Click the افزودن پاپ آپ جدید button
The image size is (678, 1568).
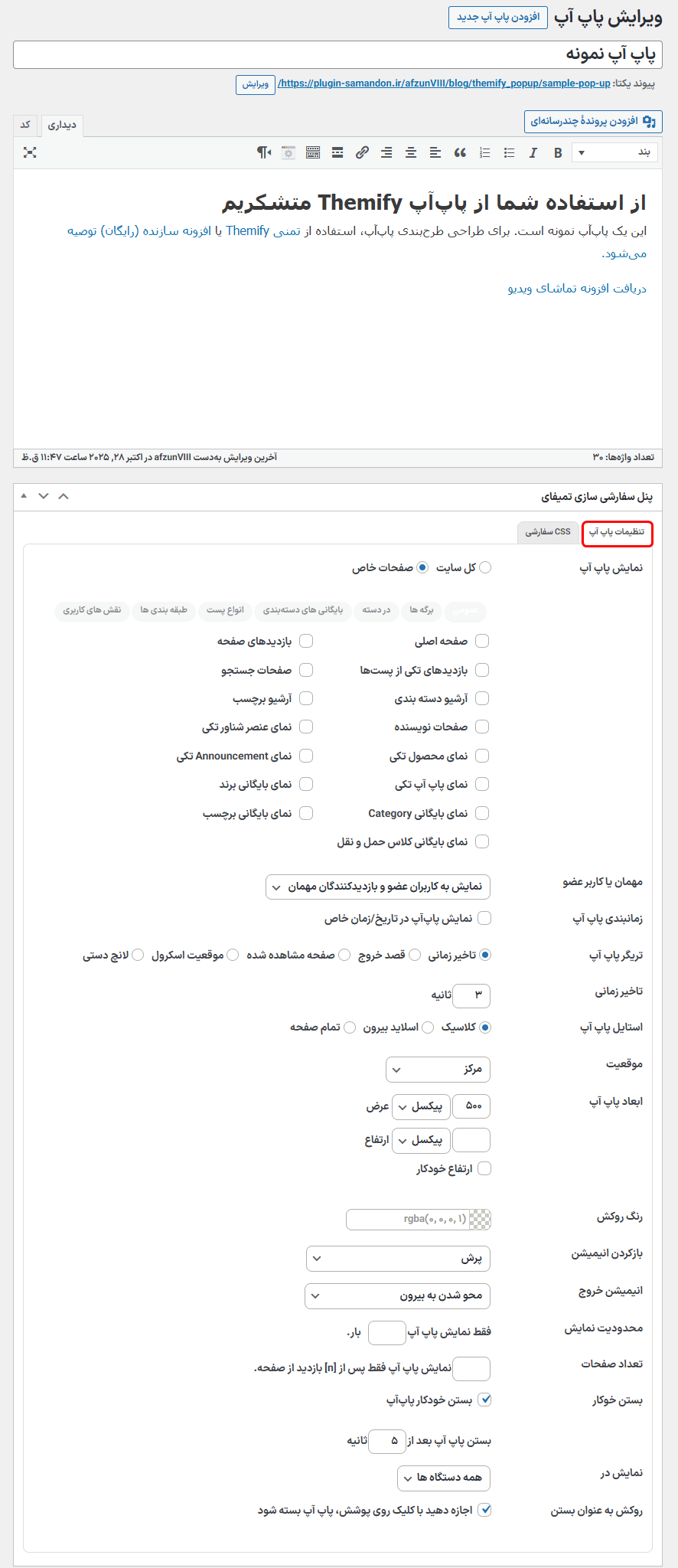click(x=498, y=18)
